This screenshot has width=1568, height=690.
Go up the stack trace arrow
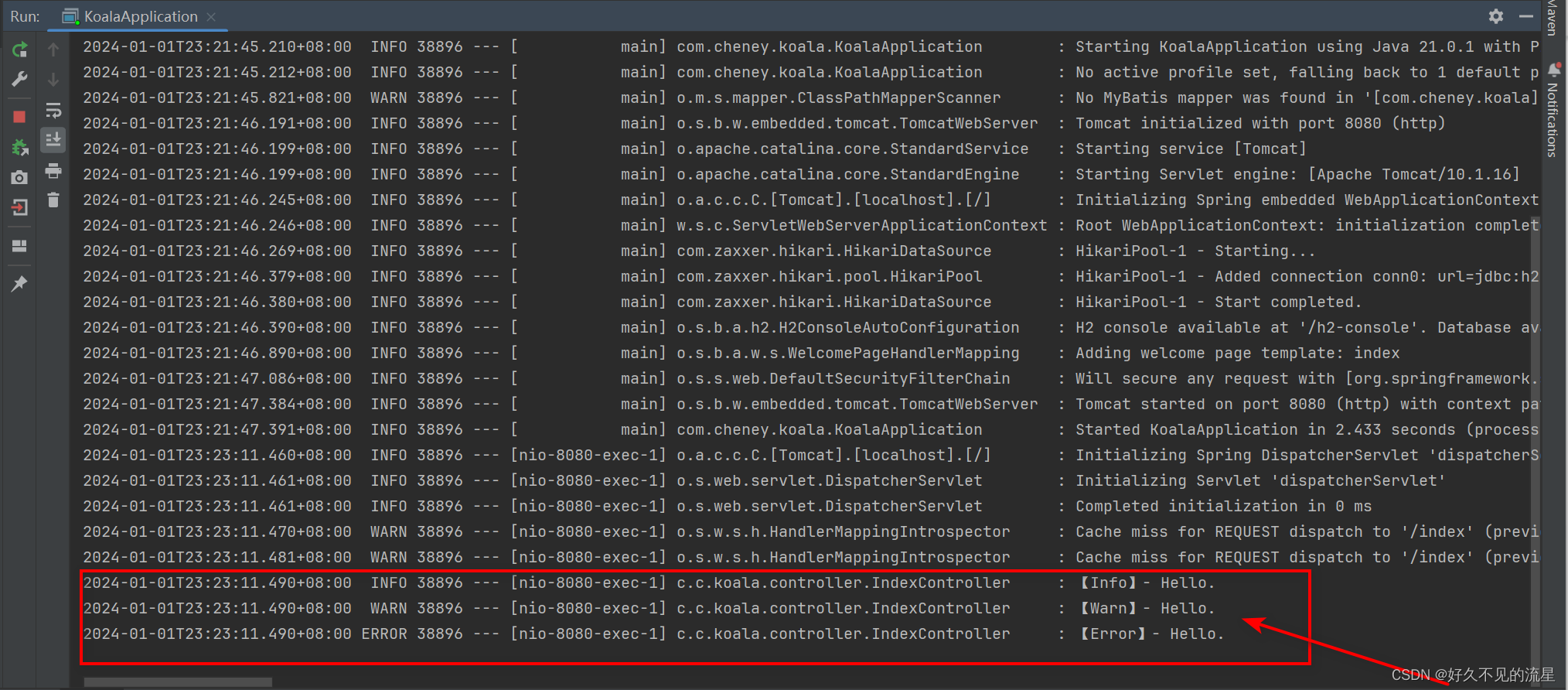pyautogui.click(x=53, y=50)
